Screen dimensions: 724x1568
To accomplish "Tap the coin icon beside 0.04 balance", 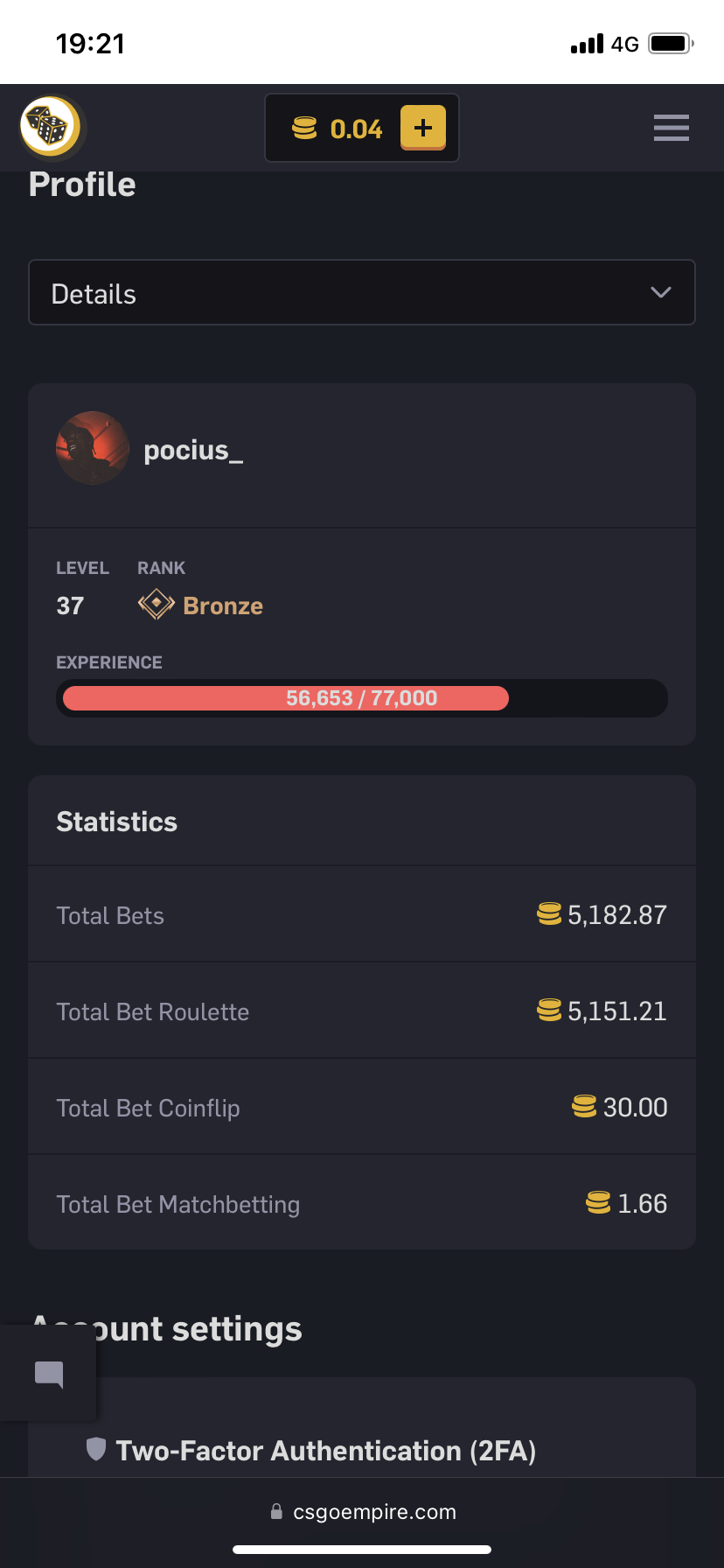I will pos(304,129).
